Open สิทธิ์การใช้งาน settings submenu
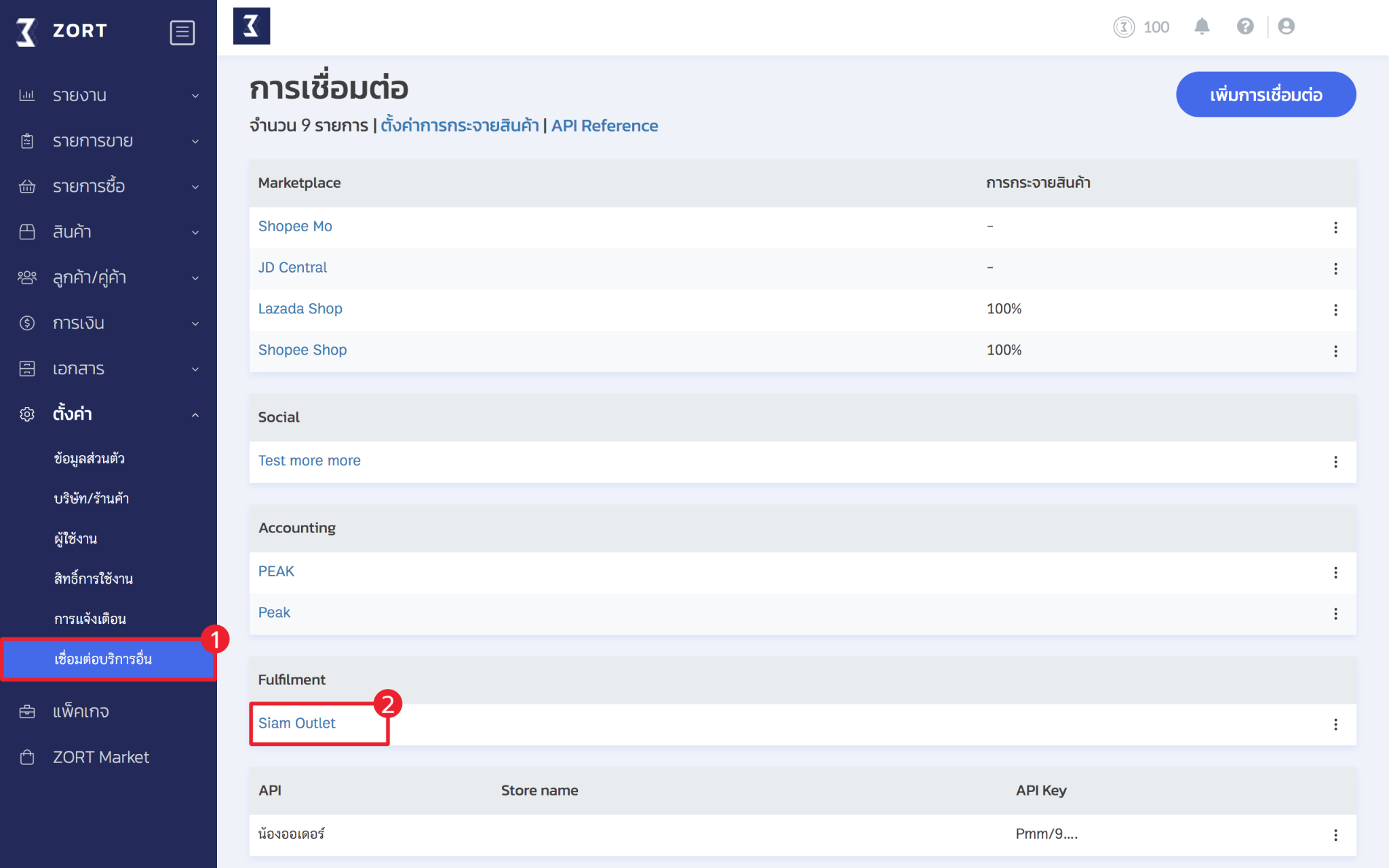Screen dimensions: 1389x868 pos(93,578)
